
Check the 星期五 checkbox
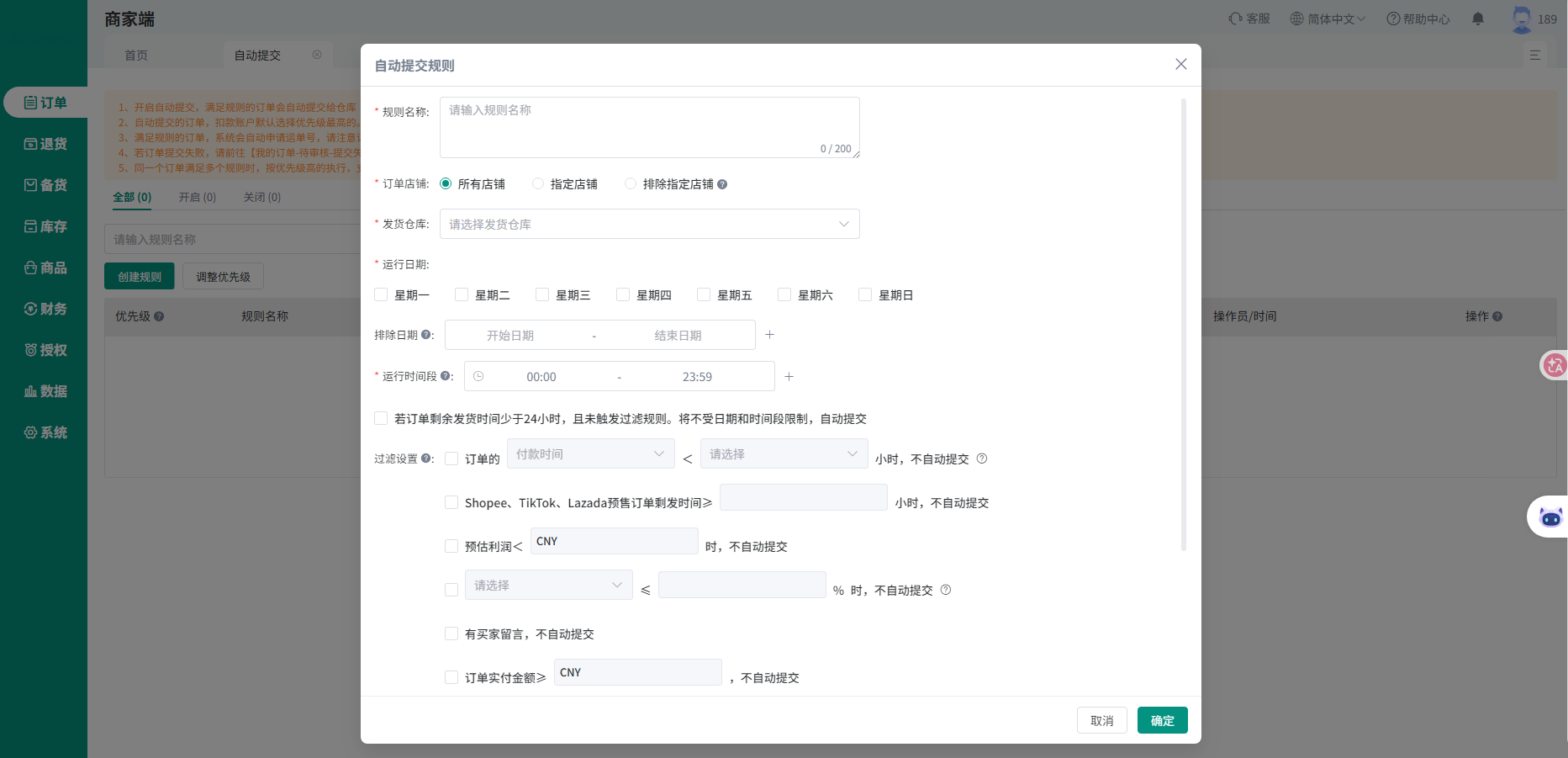point(704,294)
